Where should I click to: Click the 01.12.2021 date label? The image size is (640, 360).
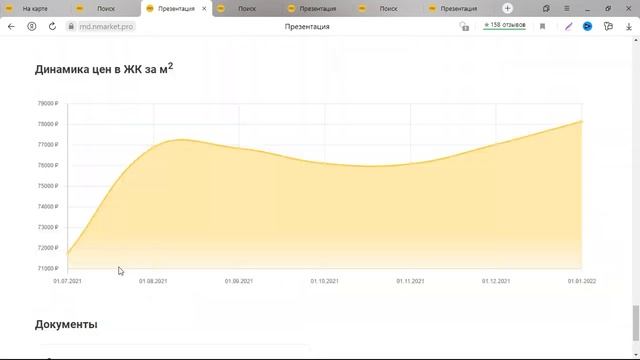pos(496,281)
